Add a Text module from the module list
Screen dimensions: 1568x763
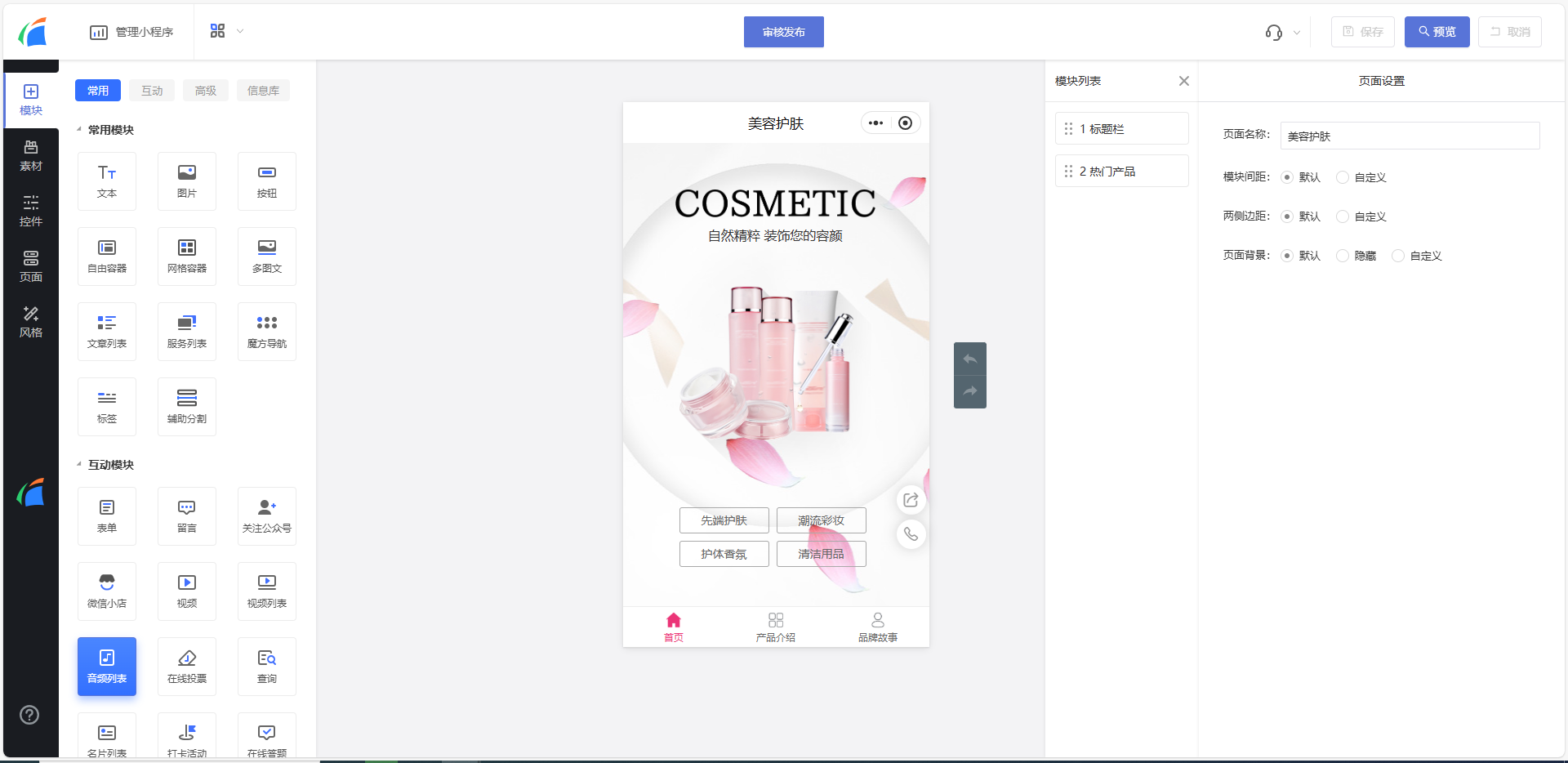click(107, 181)
